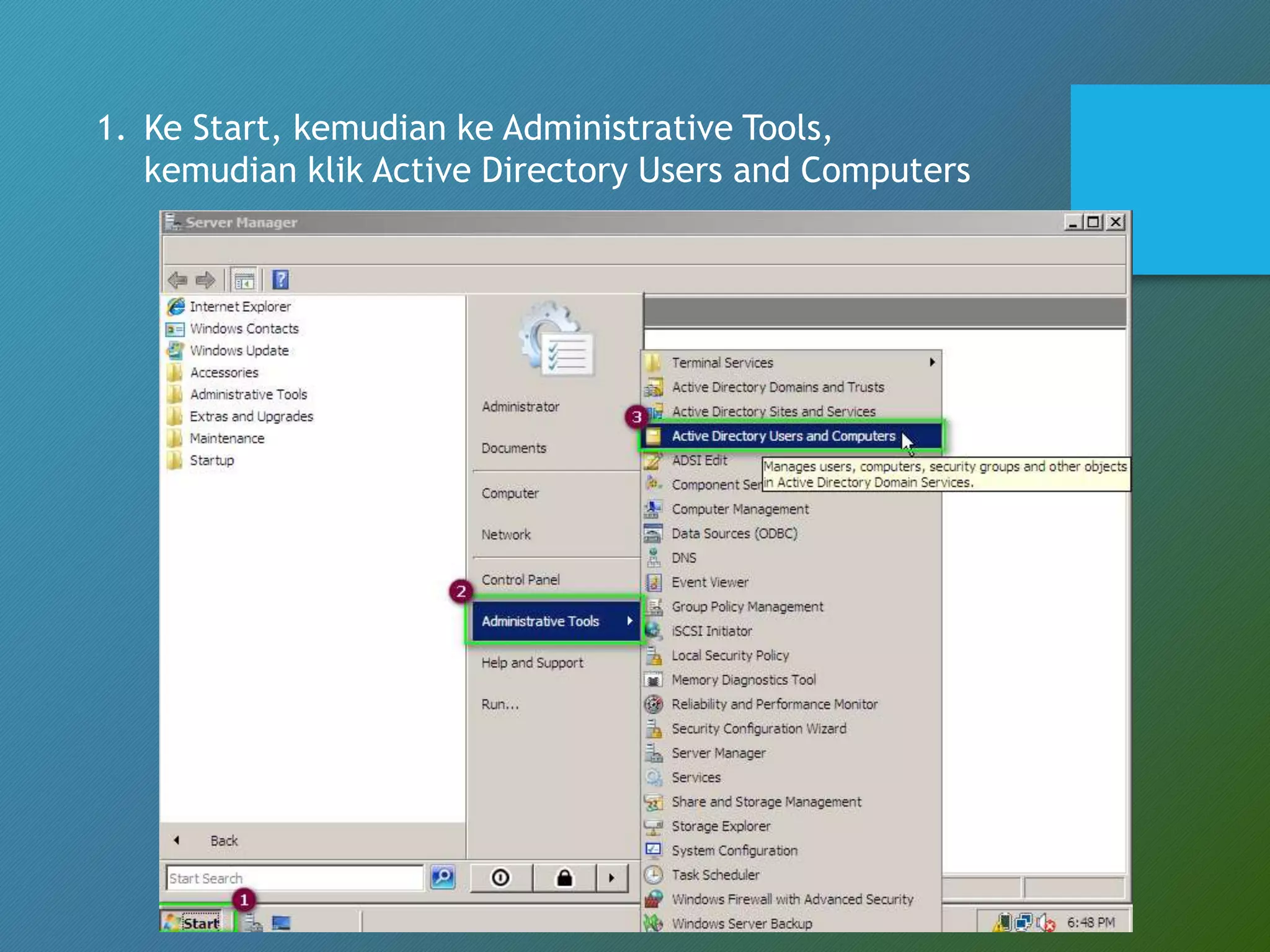Click the Security Configuration Wizard icon

click(654, 729)
